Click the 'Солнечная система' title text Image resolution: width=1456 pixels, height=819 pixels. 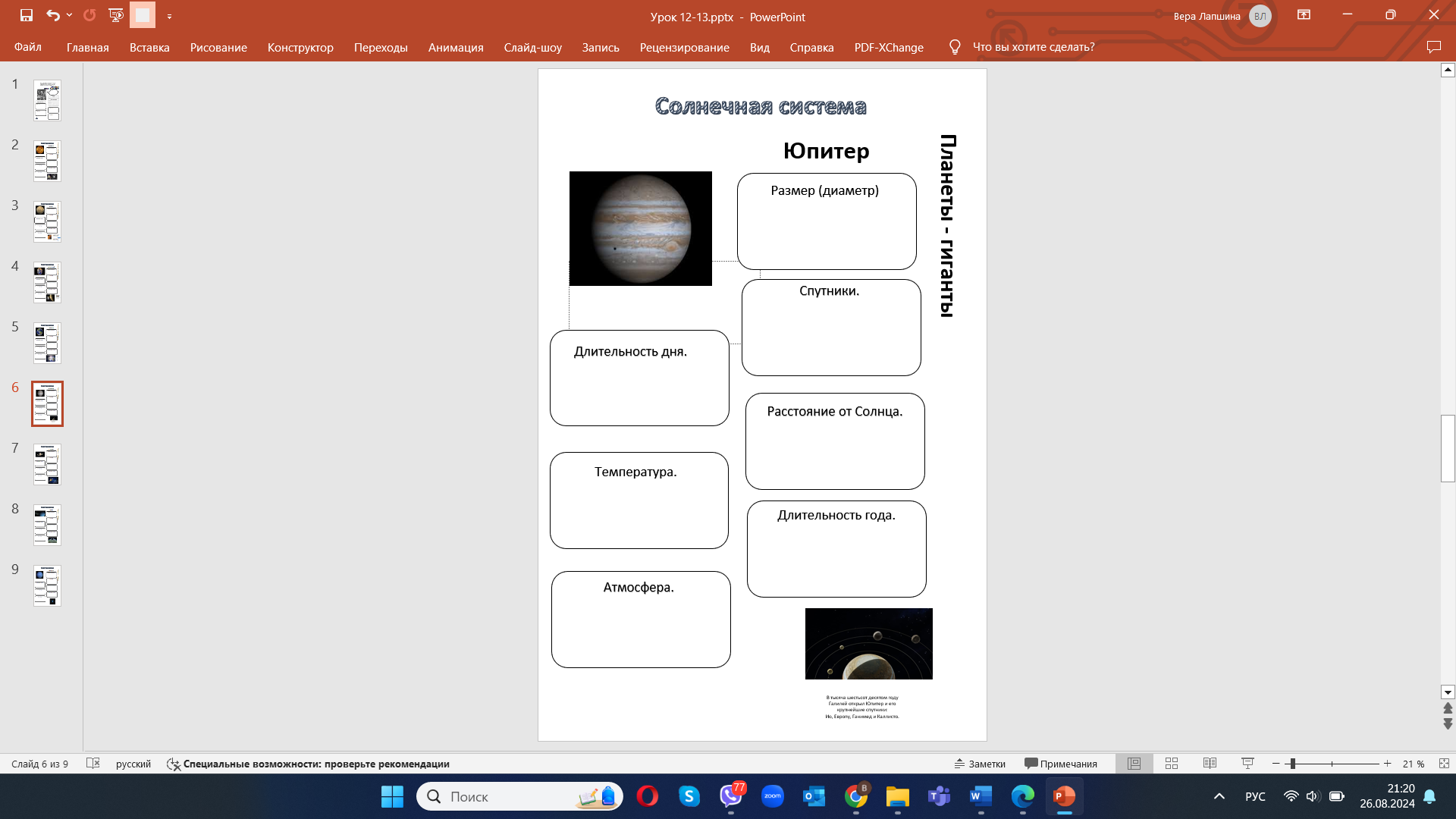[761, 106]
